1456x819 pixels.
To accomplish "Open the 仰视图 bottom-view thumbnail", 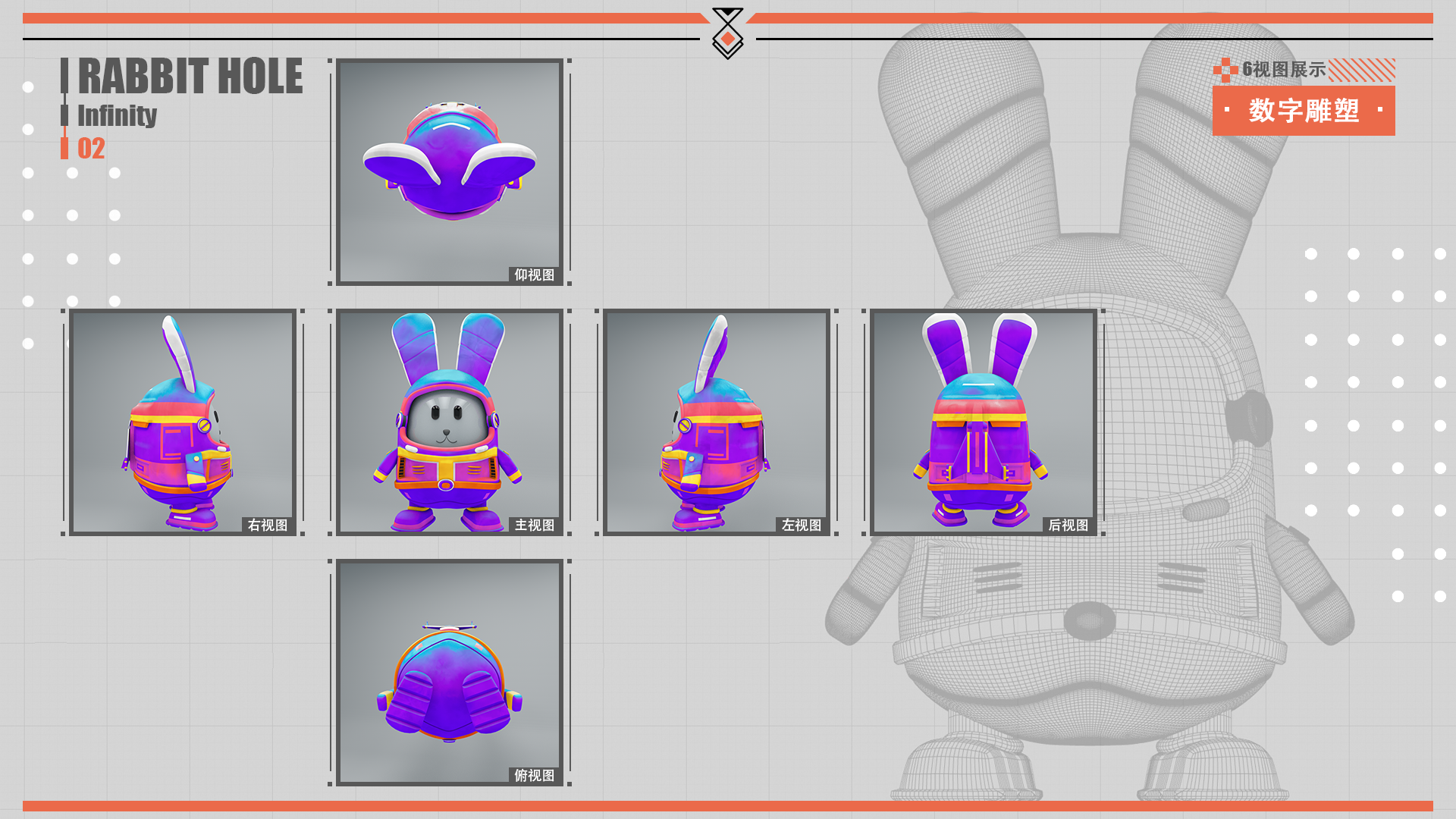I will tap(449, 171).
